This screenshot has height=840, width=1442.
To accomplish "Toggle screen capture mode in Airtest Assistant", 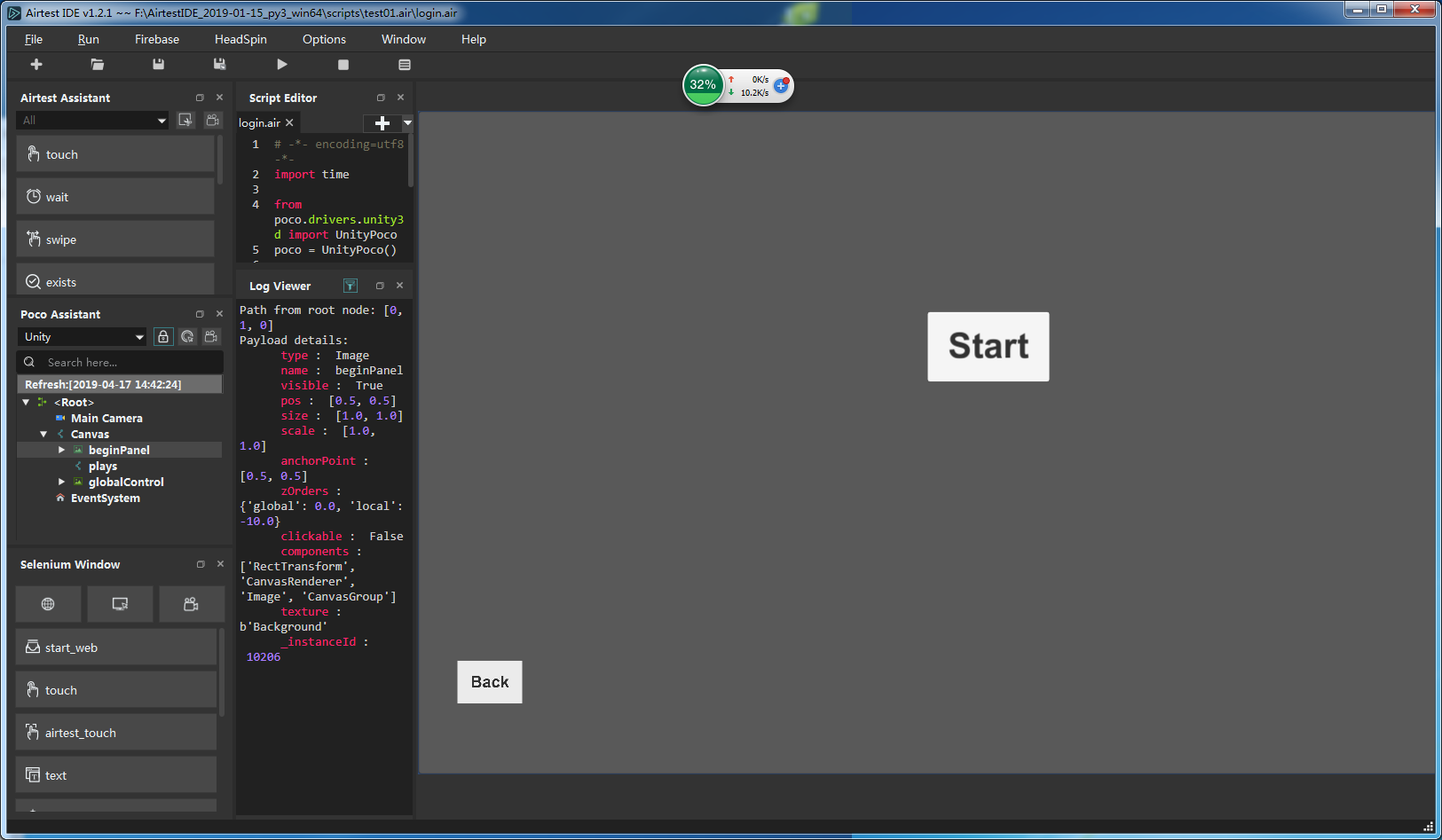I will tap(185, 120).
